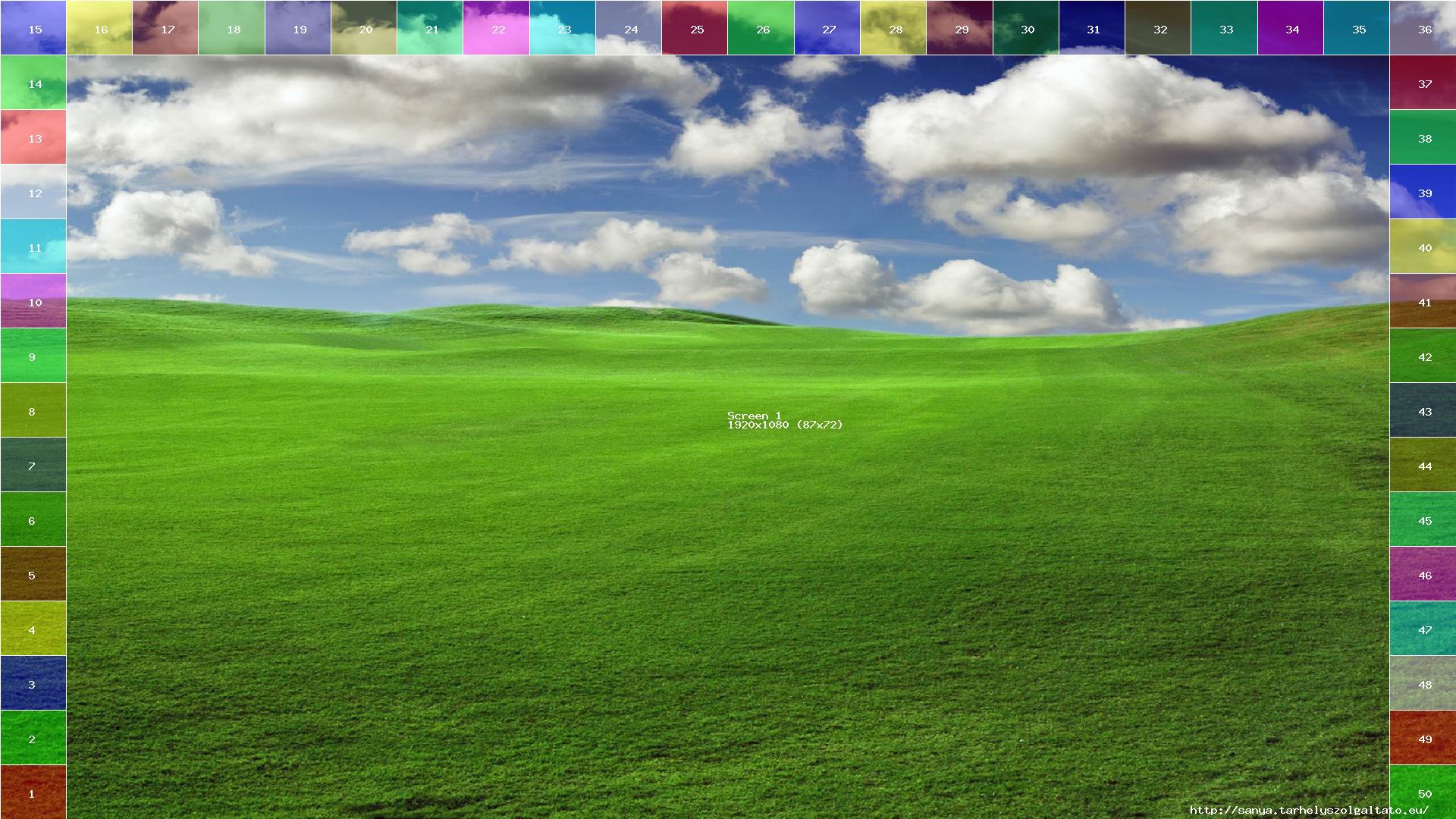
Task: Select the pale yellow zone 16
Action: click(x=99, y=27)
